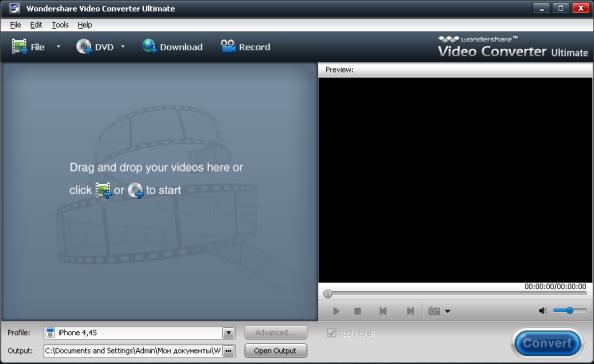The width and height of the screenshot is (594, 364).
Task: Open the Help menu
Action: tap(84, 25)
